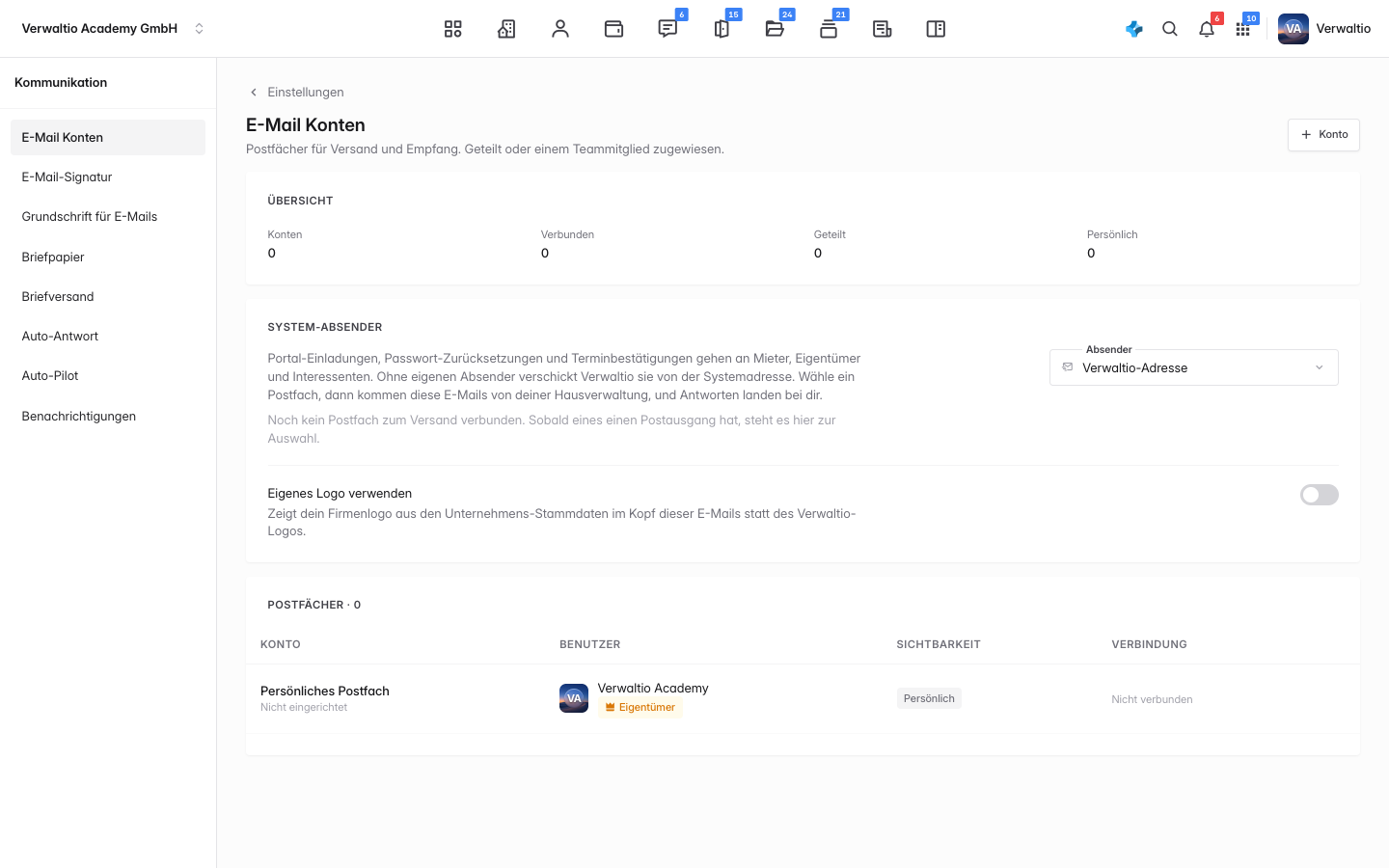Open Benachrichtigungen in sidebar

click(108, 417)
